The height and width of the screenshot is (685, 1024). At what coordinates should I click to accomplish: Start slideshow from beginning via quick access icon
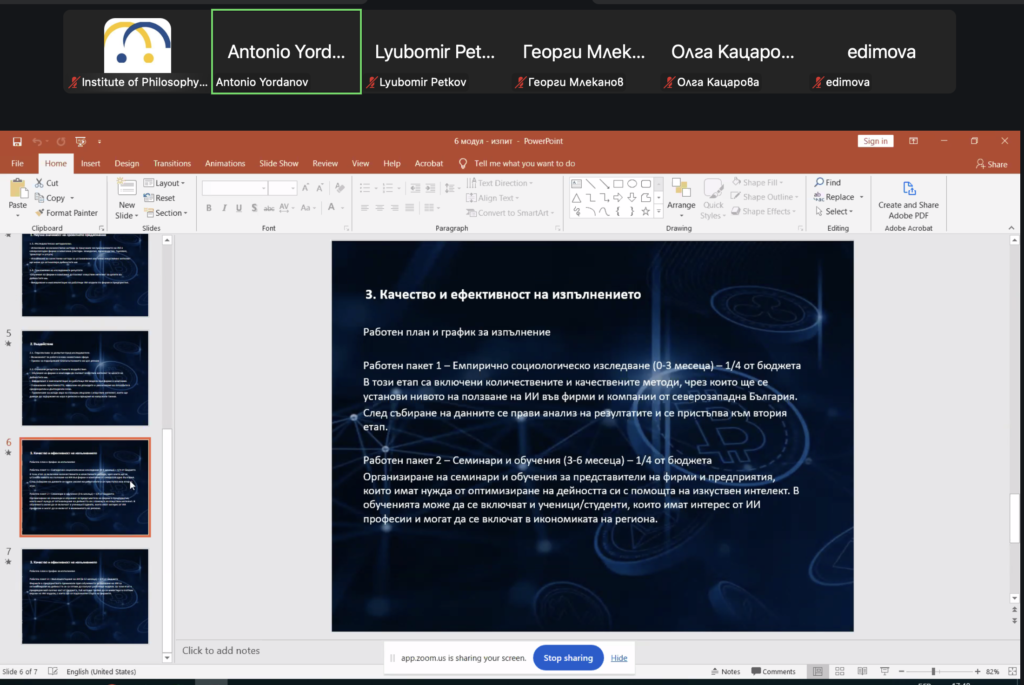80,141
